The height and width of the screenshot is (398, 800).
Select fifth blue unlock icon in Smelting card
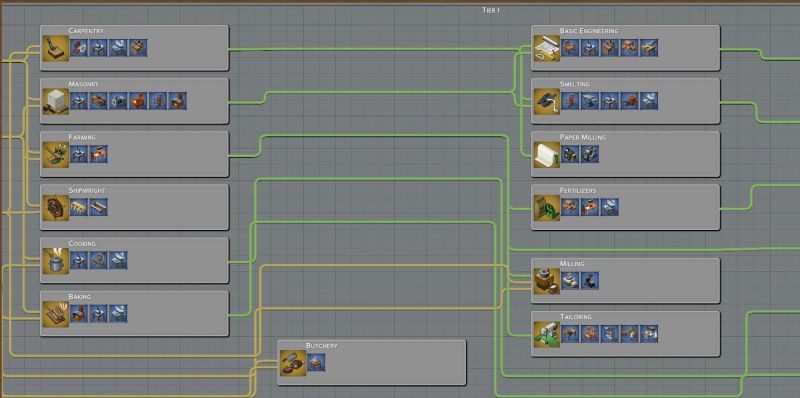[649, 101]
